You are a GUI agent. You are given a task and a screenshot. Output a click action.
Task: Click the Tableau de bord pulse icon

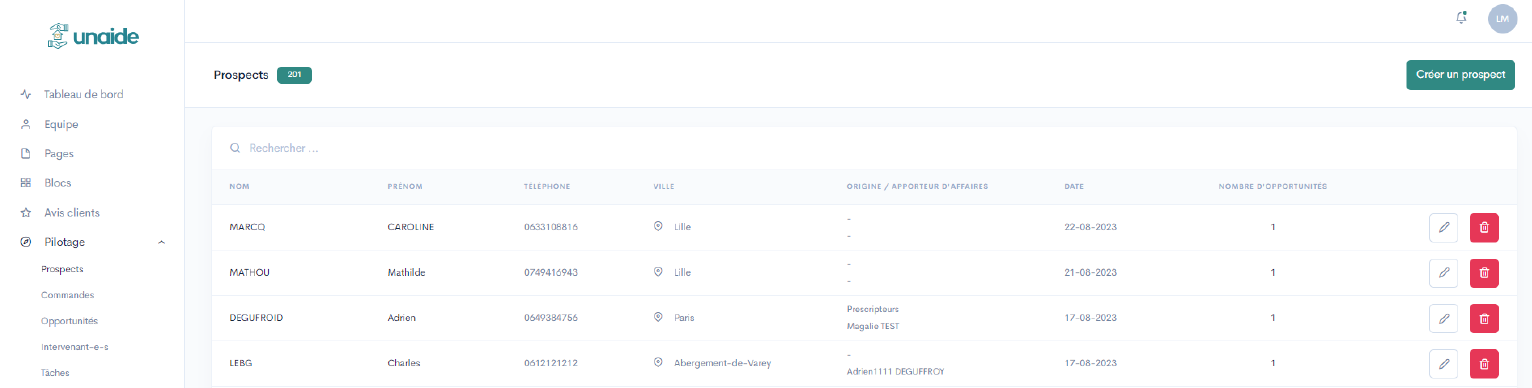pyautogui.click(x=26, y=95)
